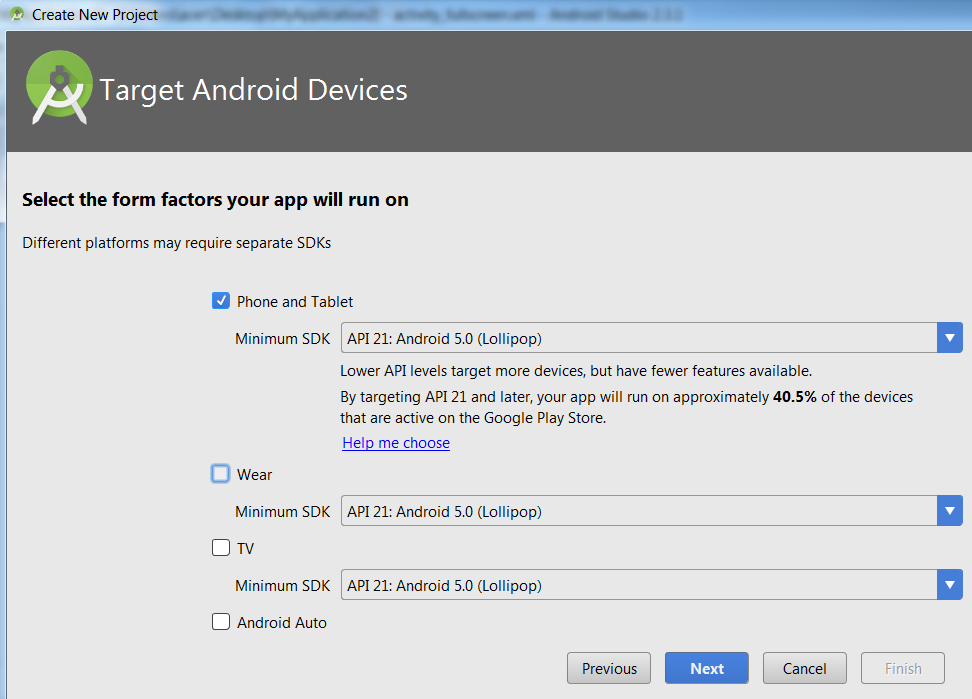Proceed with the Next button
Screen dimensions: 972x699
tap(707, 668)
